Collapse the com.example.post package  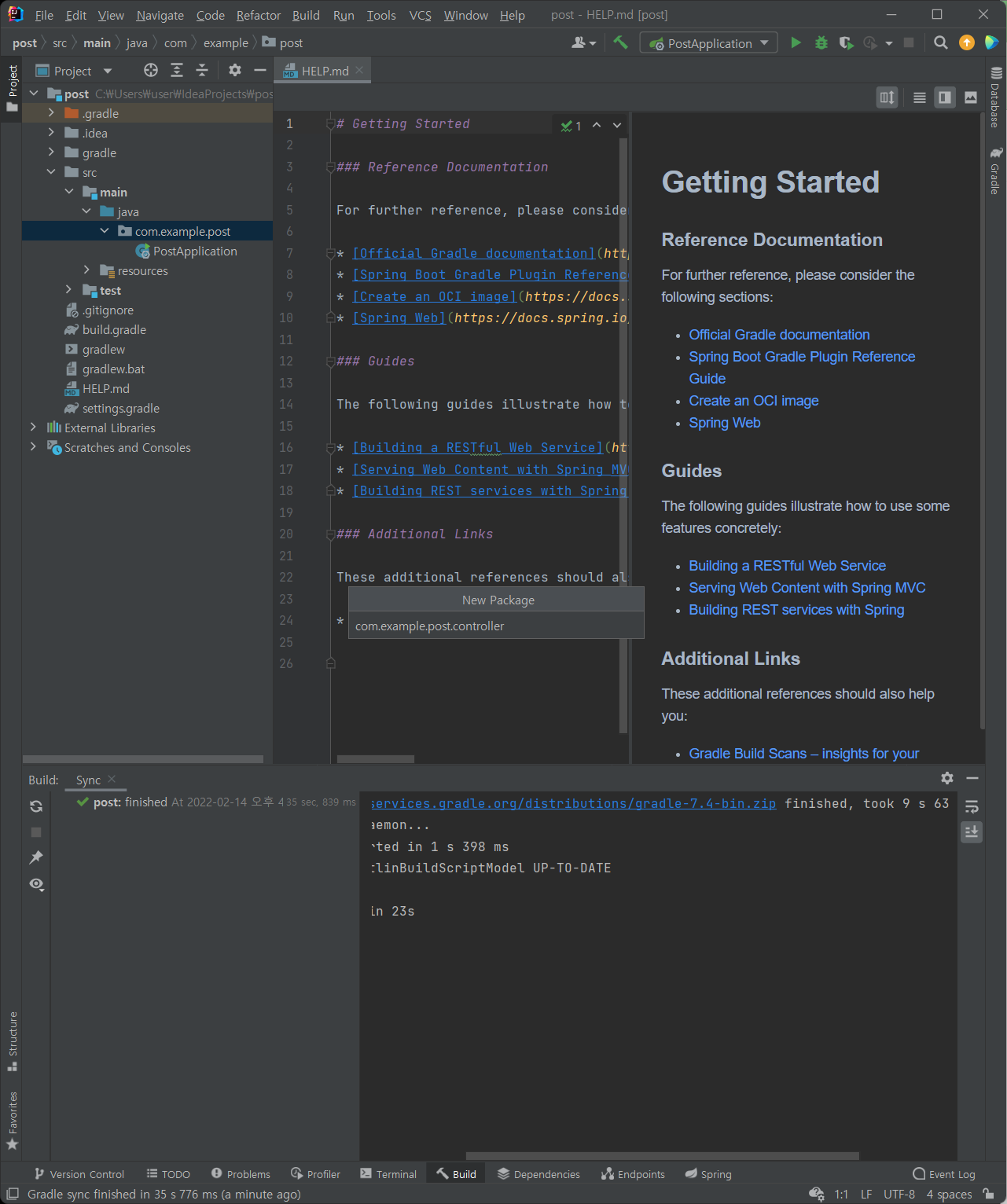coord(104,231)
